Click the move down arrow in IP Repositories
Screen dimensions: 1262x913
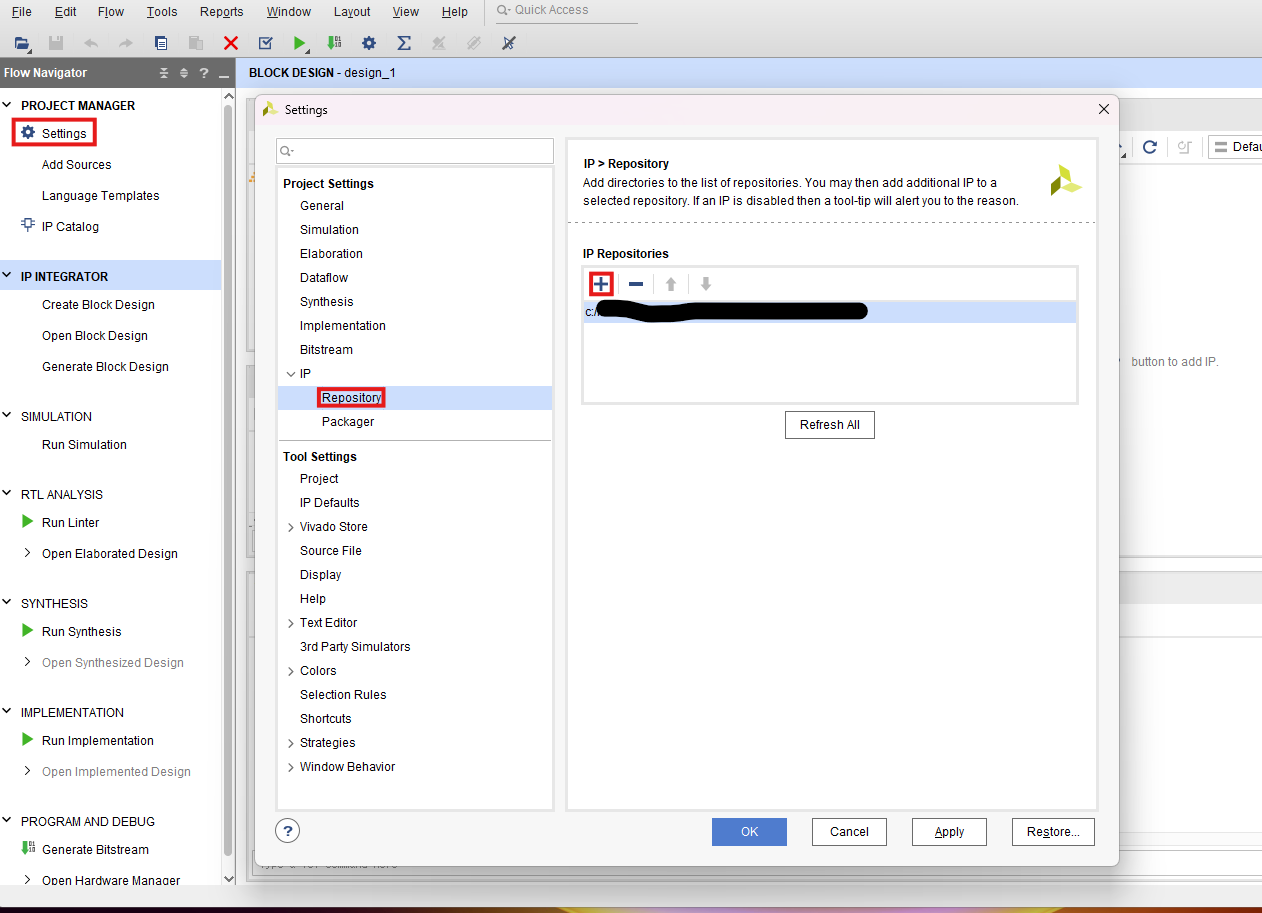tap(706, 284)
